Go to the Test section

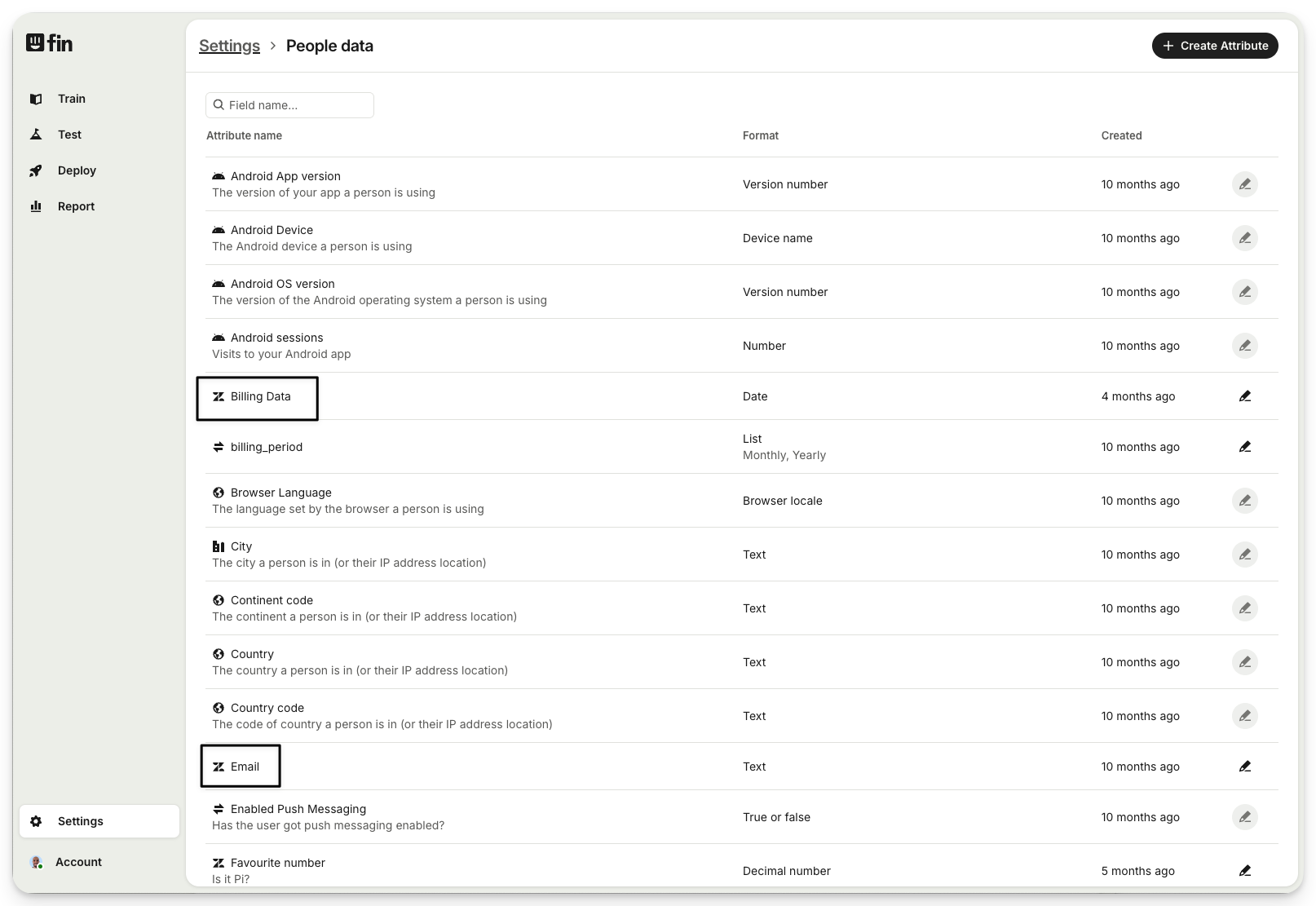(69, 135)
